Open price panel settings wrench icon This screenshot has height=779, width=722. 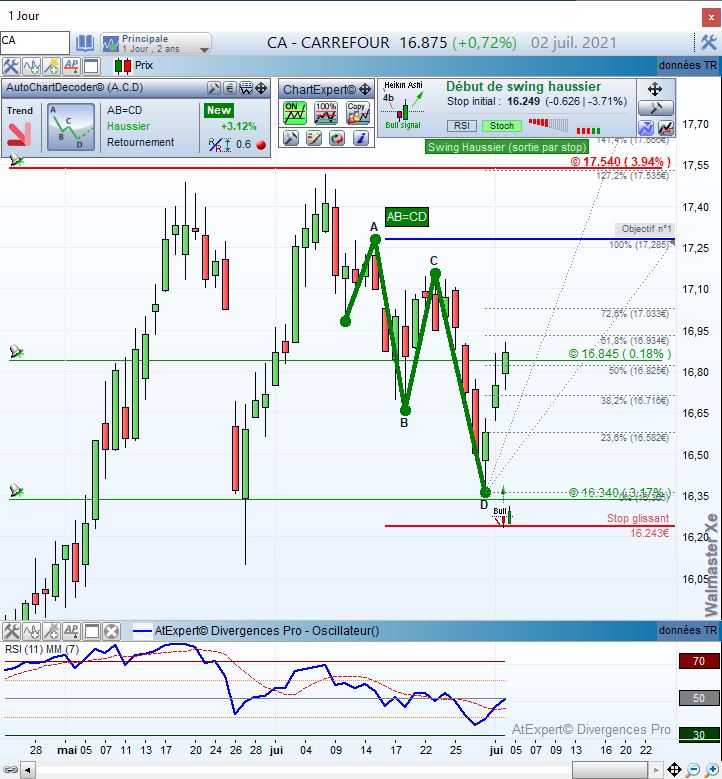pos(11,66)
